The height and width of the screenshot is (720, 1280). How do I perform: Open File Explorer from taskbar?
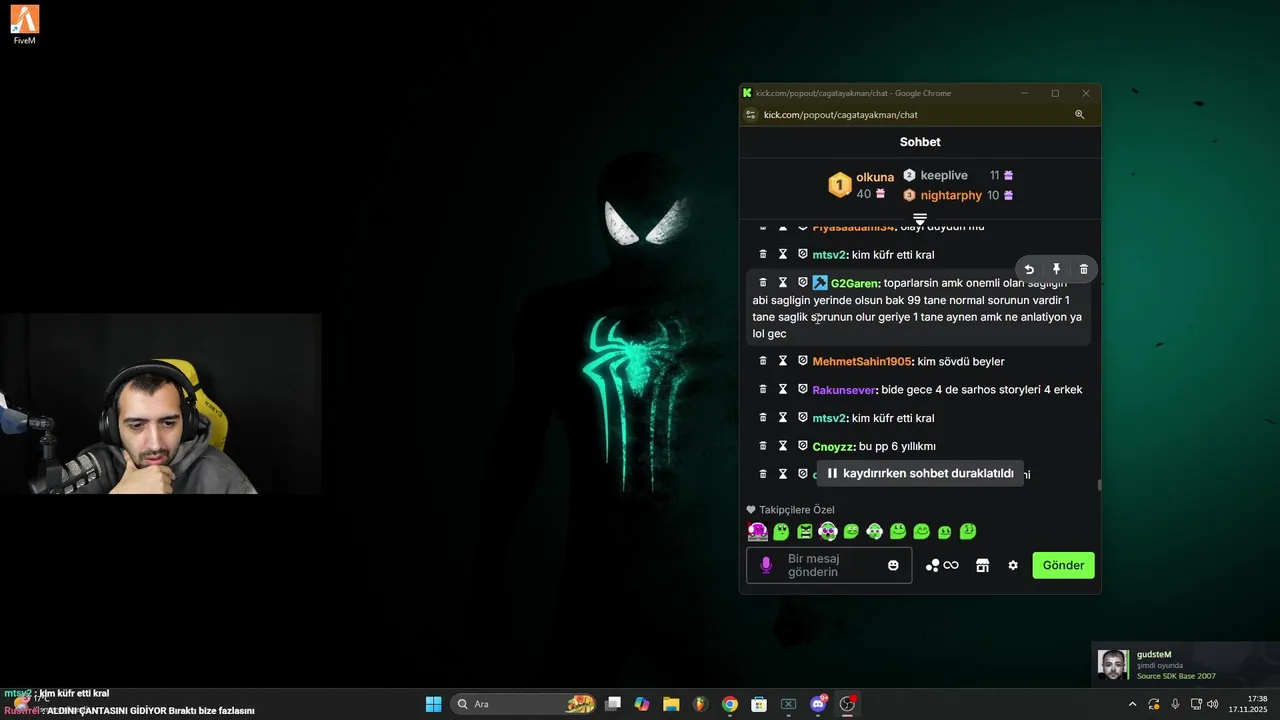pos(671,704)
